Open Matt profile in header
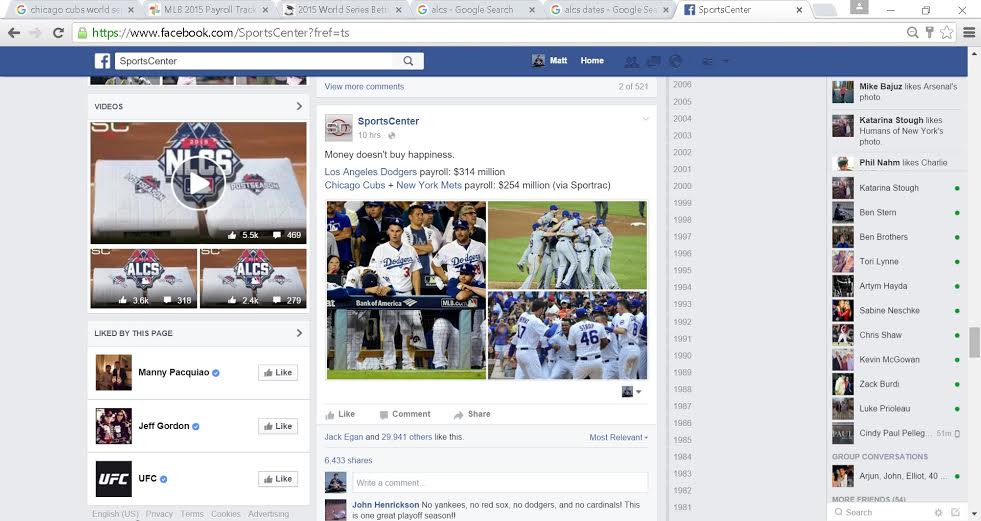 [x=549, y=61]
